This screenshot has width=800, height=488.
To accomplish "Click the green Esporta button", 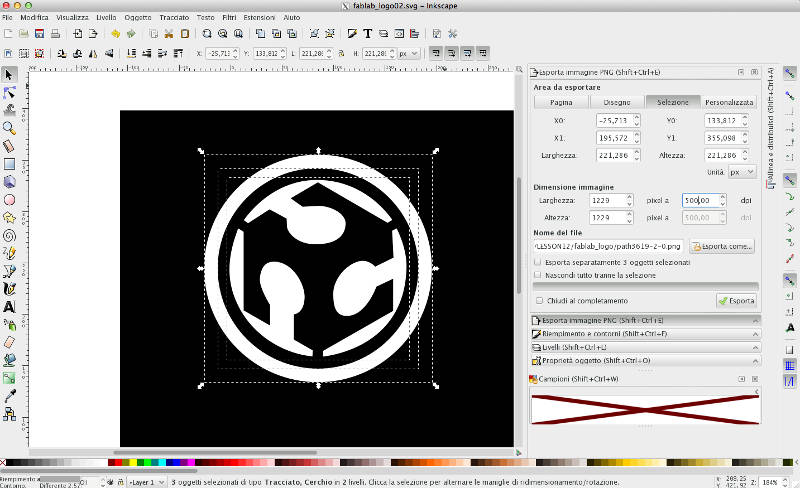I will point(736,301).
